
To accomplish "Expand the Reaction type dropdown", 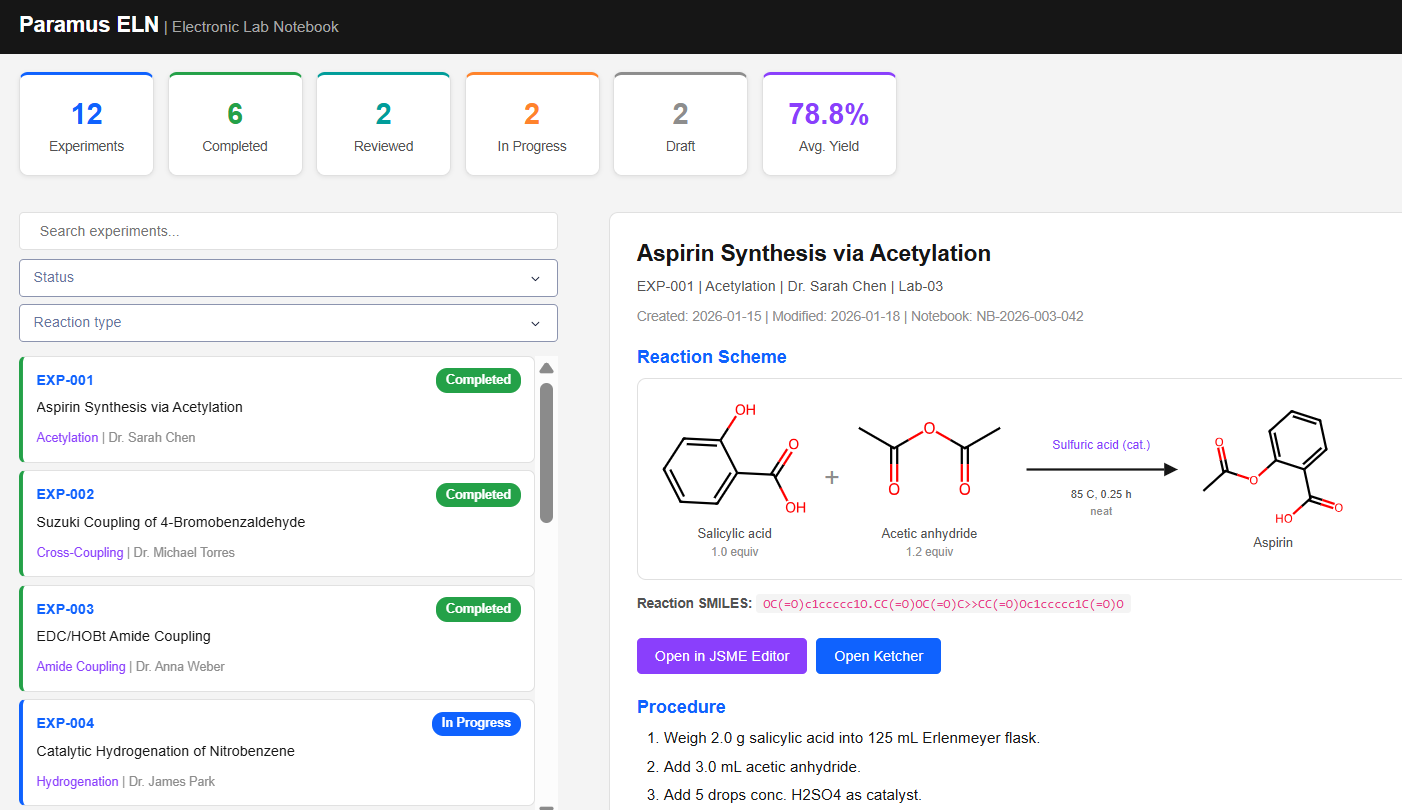I will click(x=288, y=323).
